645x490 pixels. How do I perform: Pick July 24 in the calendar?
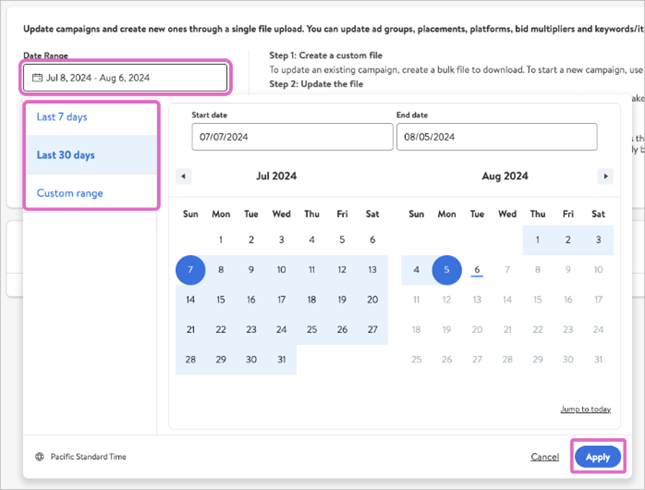click(x=281, y=330)
